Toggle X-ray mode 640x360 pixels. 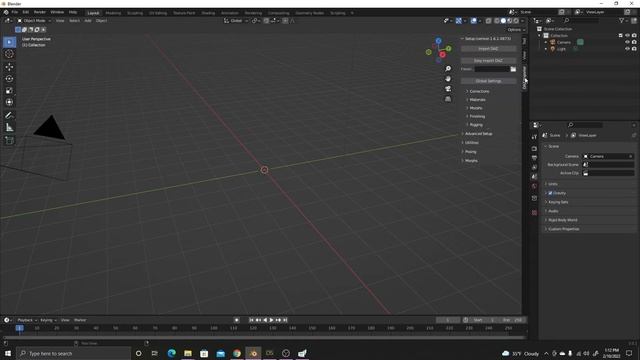point(488,21)
